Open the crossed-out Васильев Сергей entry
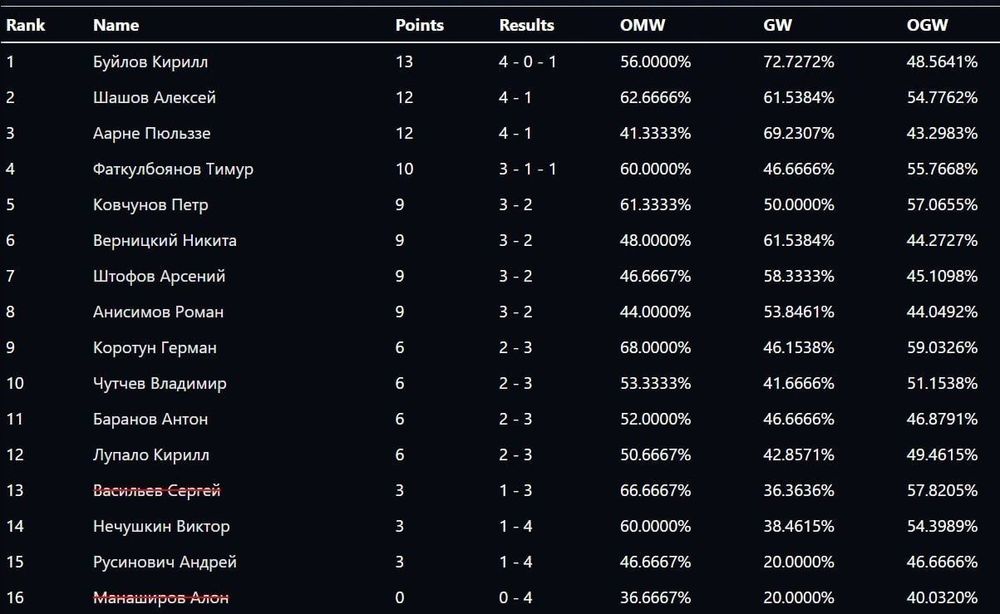 pos(156,491)
